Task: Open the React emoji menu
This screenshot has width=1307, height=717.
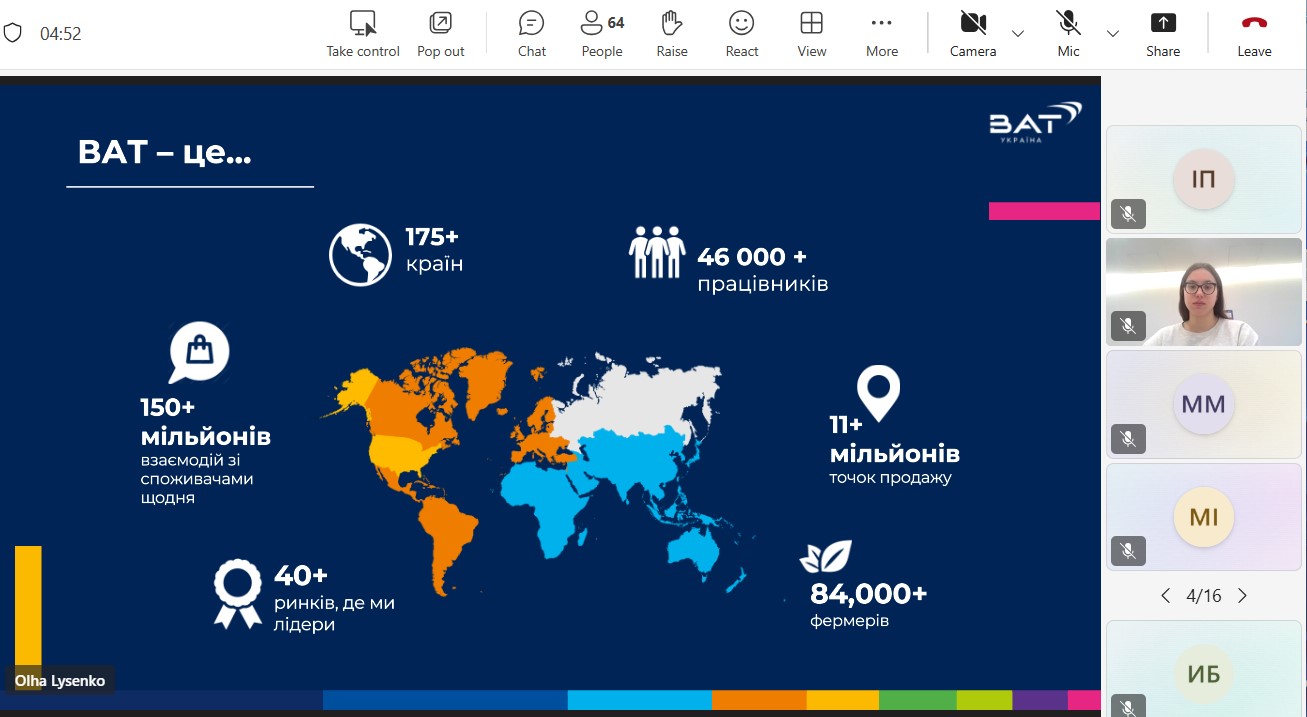Action: [x=742, y=34]
